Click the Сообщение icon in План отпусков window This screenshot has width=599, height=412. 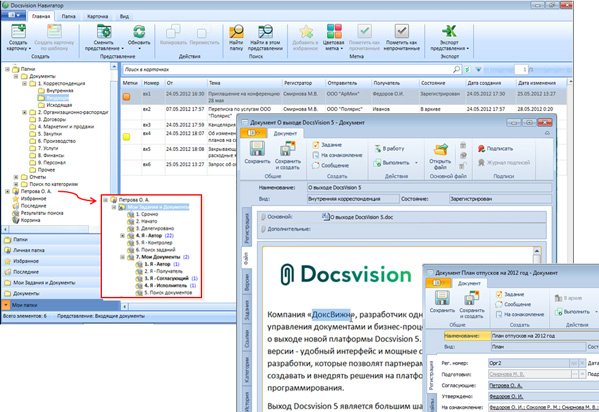click(499, 304)
